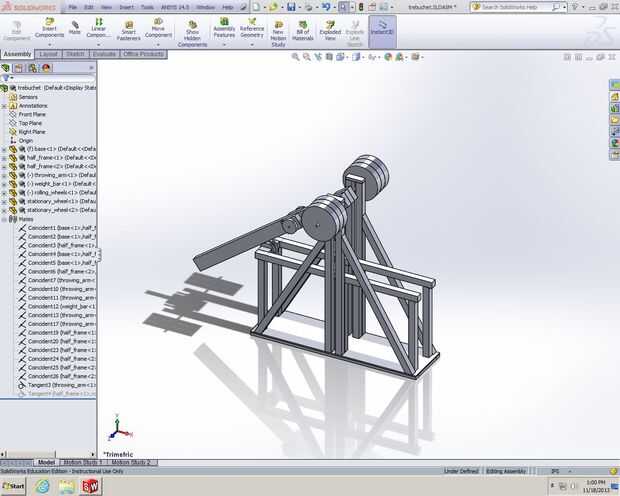620x496 pixels.
Task: Click the Insert Components tool
Action: coord(49,28)
